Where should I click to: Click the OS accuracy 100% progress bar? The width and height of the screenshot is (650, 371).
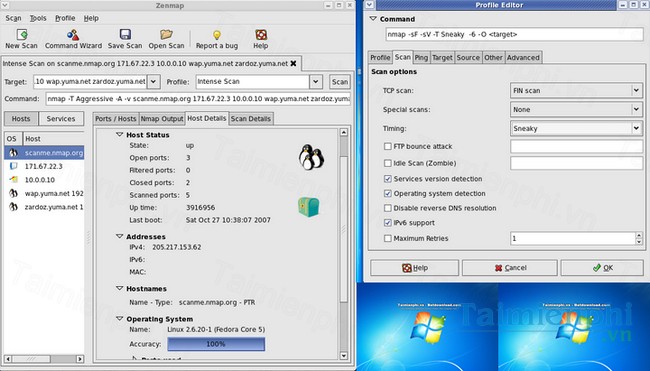coord(216,344)
